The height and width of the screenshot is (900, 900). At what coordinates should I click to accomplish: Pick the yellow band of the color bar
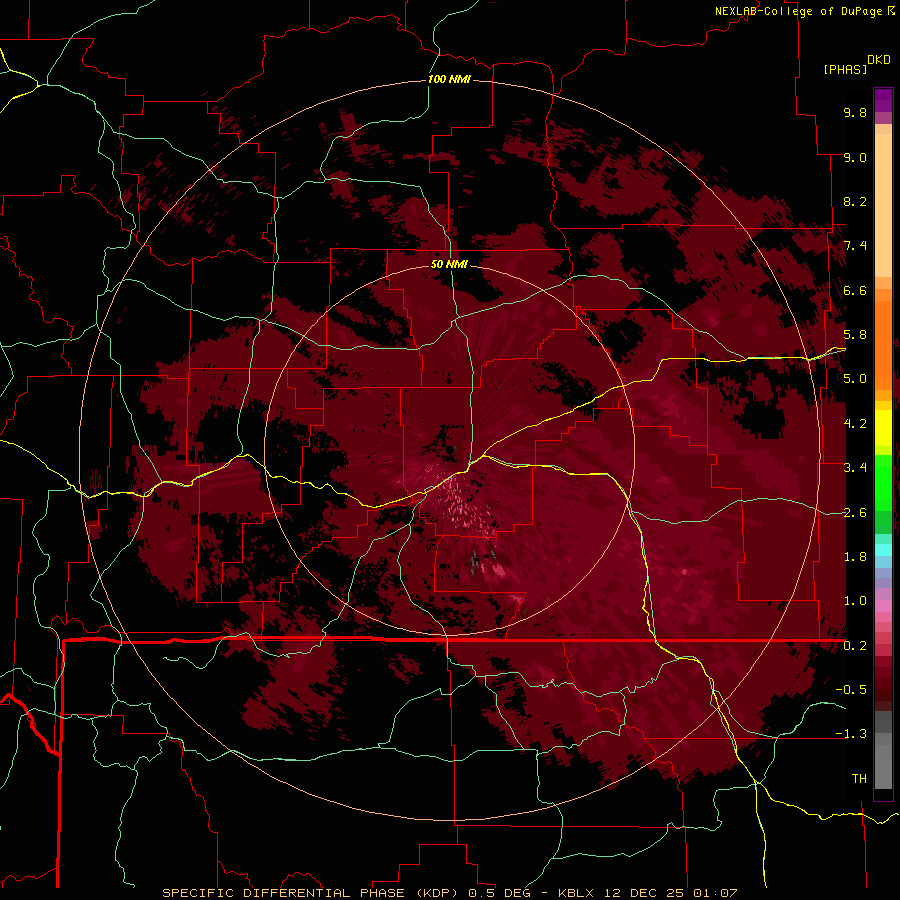pyautogui.click(x=883, y=428)
